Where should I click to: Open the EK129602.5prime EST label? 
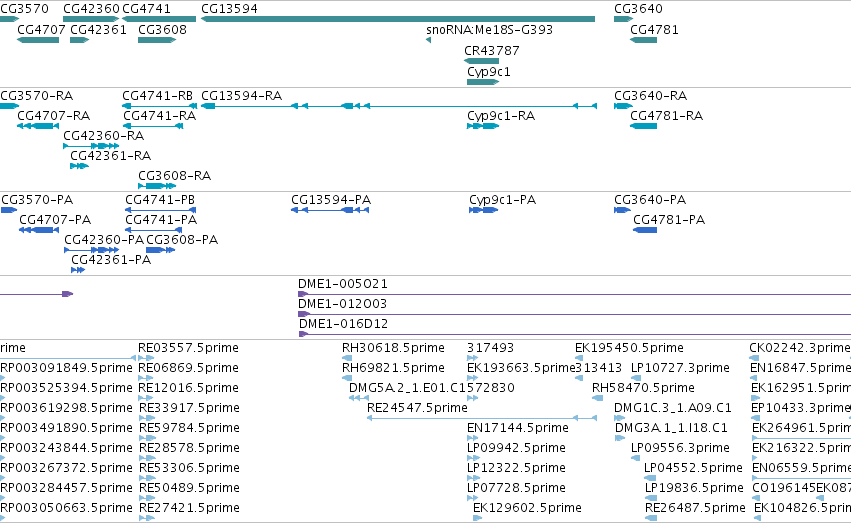[x=528, y=508]
